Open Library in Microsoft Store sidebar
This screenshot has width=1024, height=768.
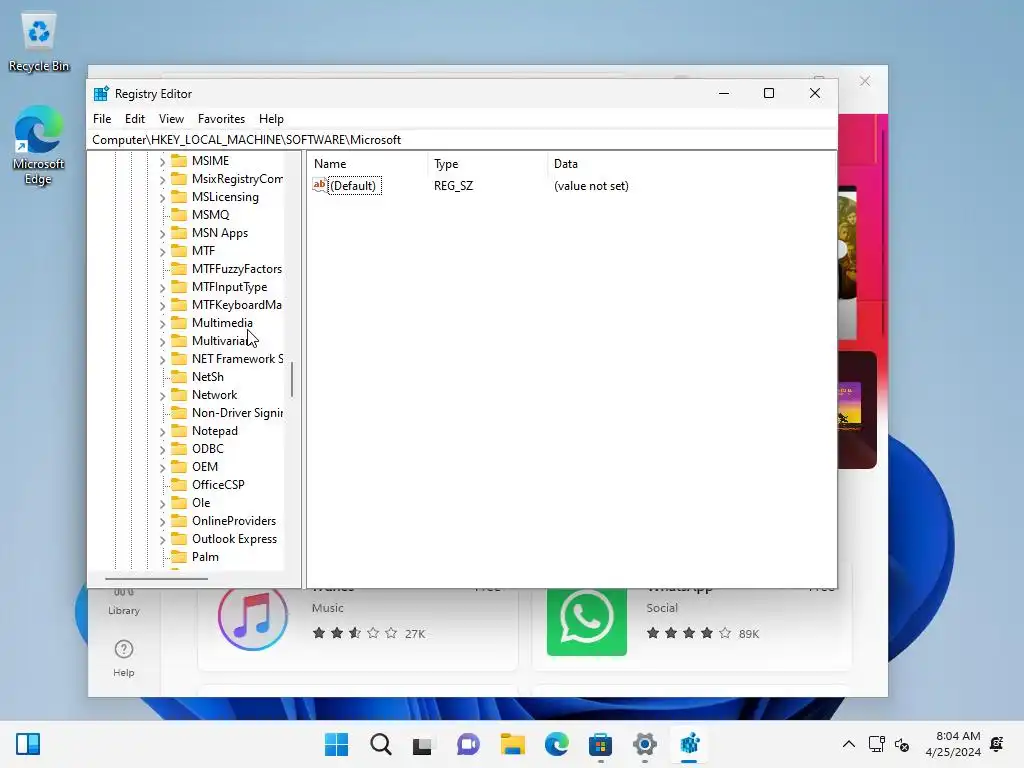[x=123, y=602]
